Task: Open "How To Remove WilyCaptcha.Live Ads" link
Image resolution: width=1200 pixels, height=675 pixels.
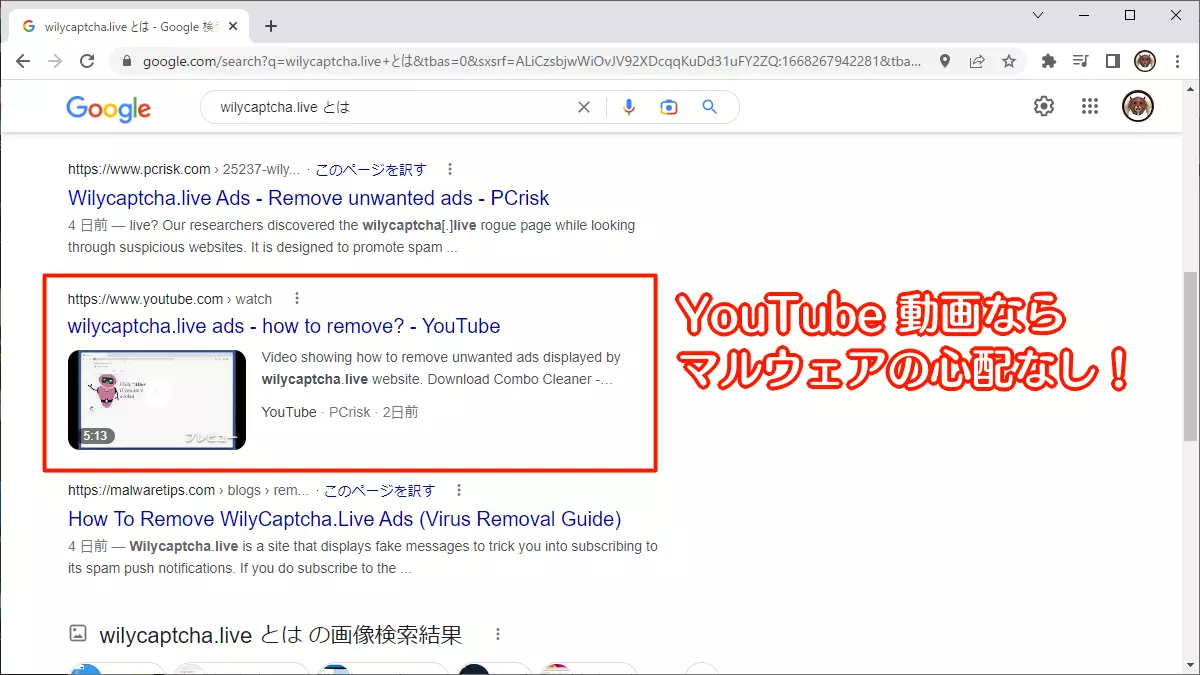Action: [x=344, y=519]
